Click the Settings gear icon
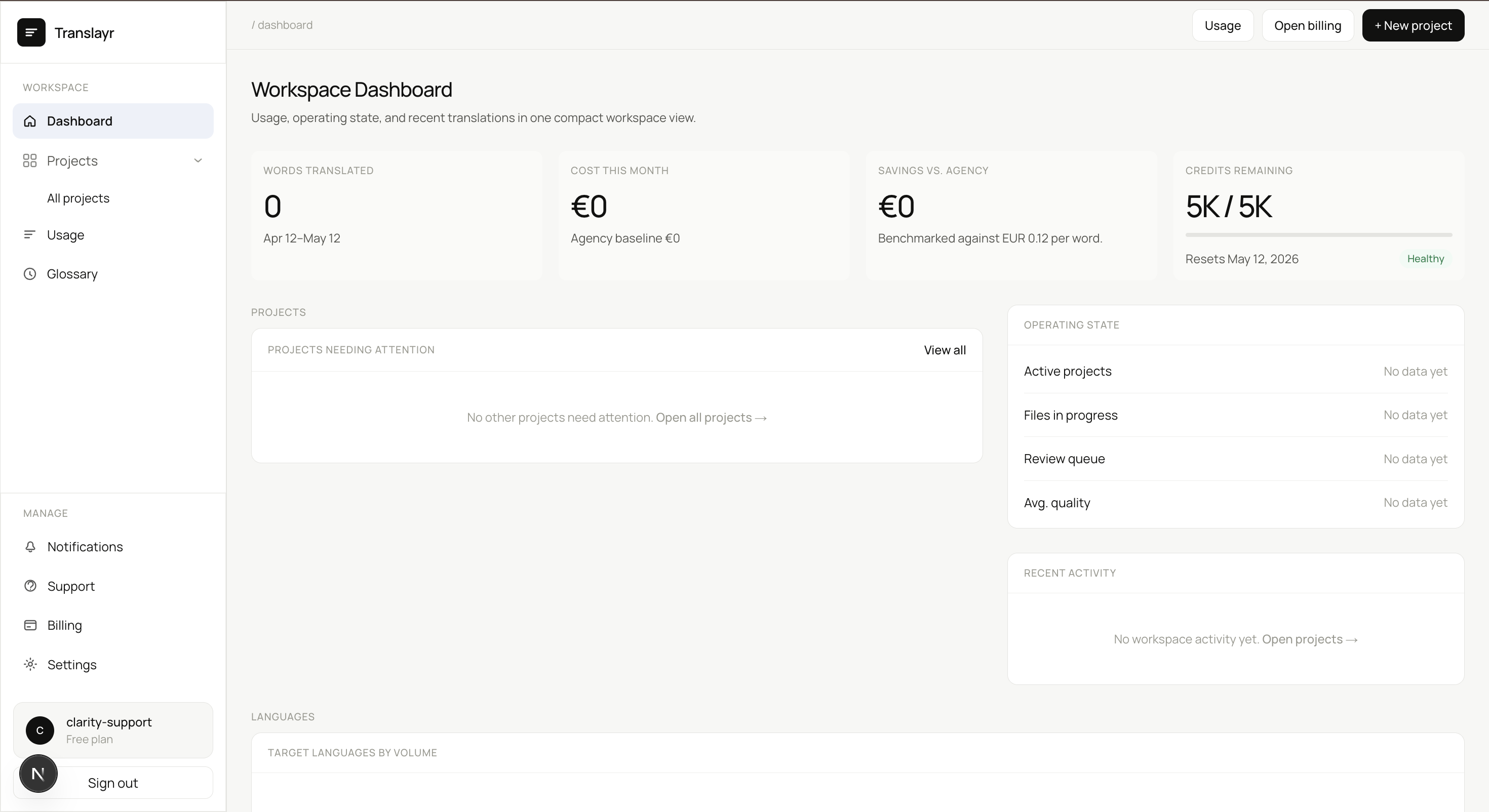The width and height of the screenshot is (1489, 812). (x=30, y=665)
